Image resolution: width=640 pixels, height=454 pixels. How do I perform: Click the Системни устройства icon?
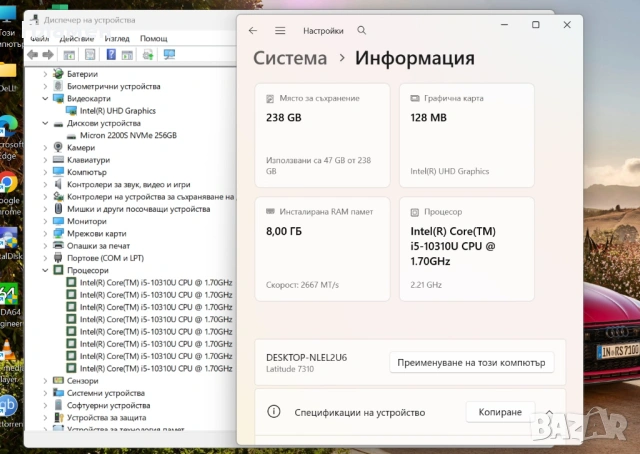pos(58,393)
